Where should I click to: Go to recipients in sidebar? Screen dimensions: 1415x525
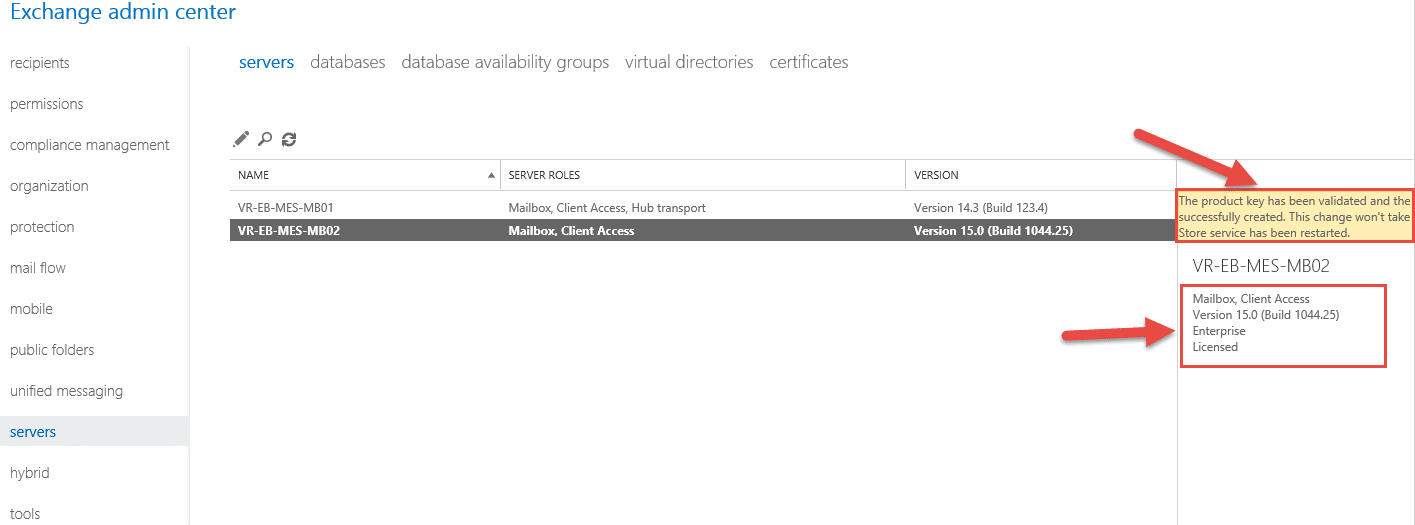click(40, 63)
